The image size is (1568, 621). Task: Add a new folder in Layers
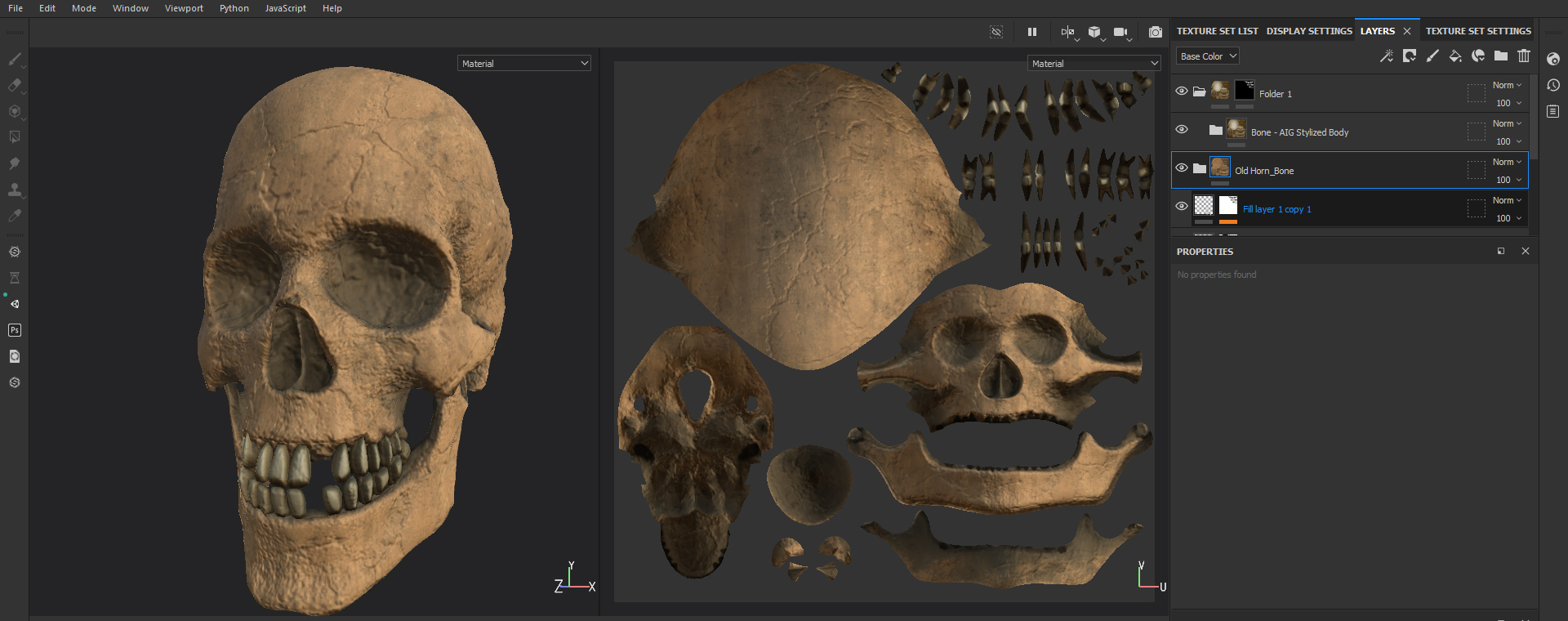(1501, 56)
